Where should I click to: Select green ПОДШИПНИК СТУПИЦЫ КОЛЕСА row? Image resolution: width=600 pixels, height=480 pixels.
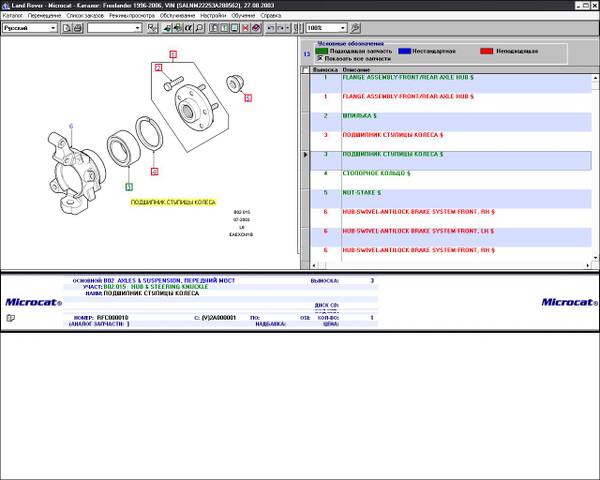[451, 160]
